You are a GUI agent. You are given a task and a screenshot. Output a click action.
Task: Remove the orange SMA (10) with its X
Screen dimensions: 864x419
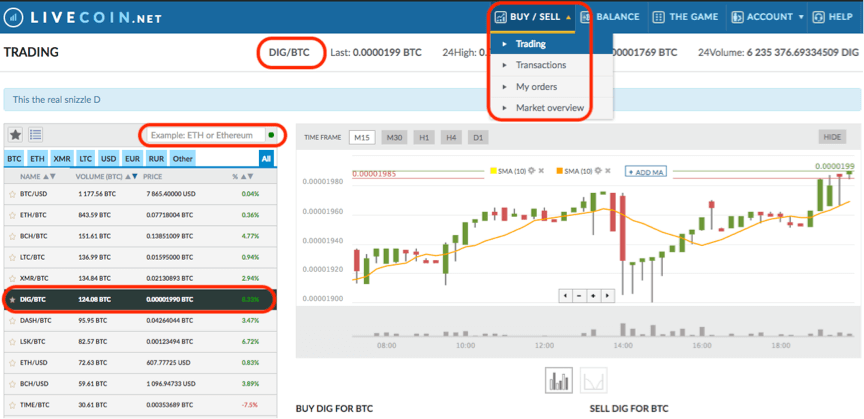pyautogui.click(x=608, y=171)
